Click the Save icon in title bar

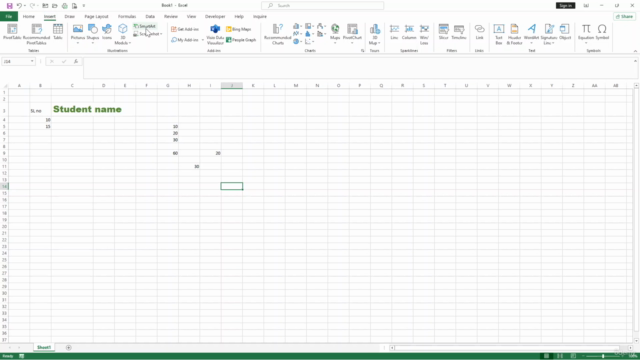tap(9, 6)
